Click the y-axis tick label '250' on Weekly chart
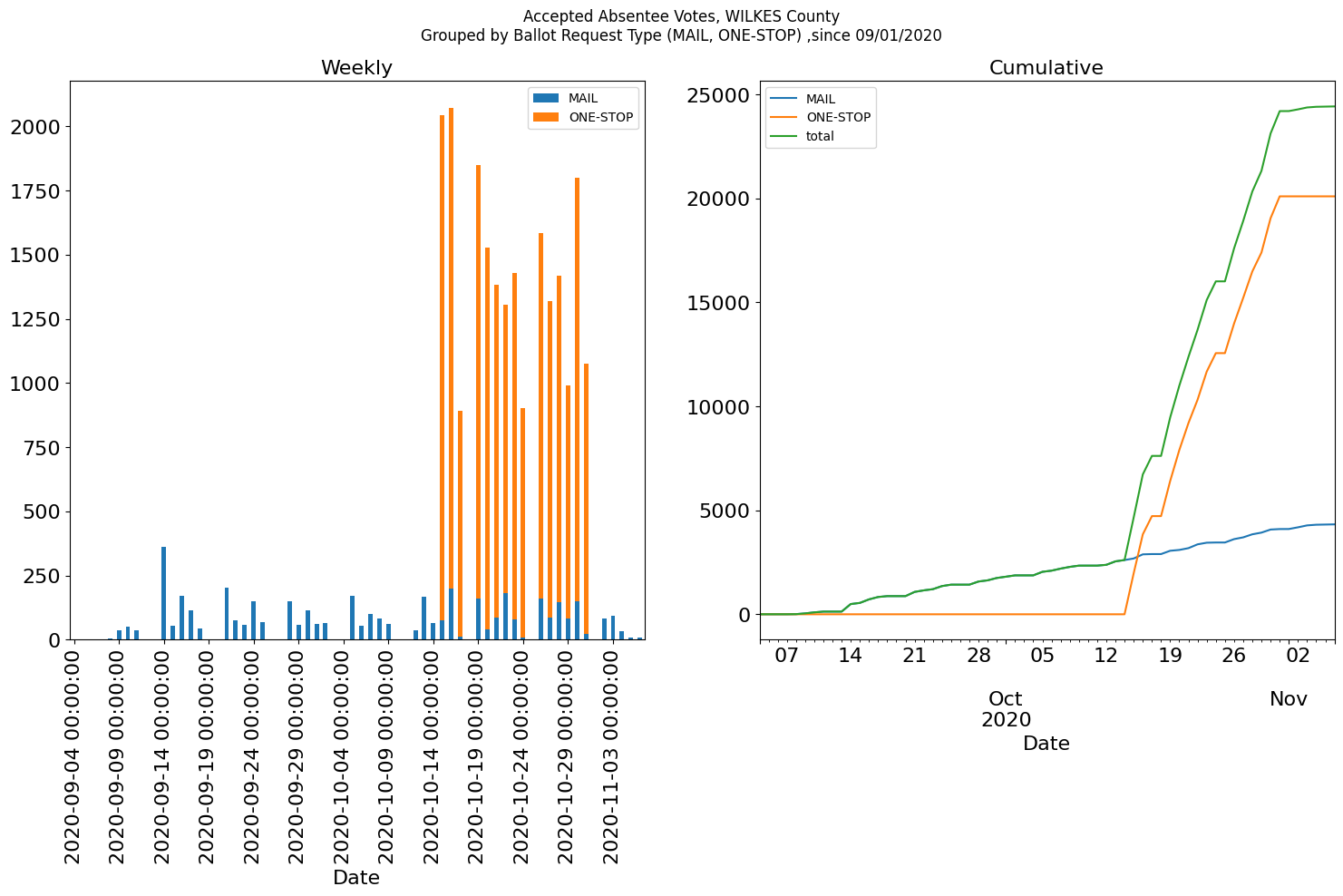This screenshot has height=896, width=1343. (x=42, y=577)
